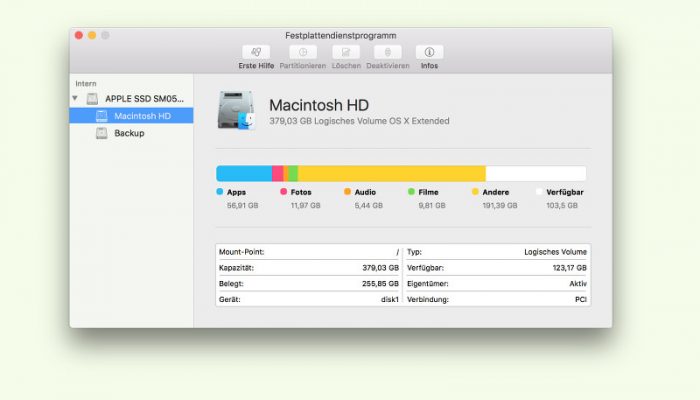This screenshot has height=400, width=700.
Task: Click the Verfügbar value 123,17 GB
Action: (570, 268)
